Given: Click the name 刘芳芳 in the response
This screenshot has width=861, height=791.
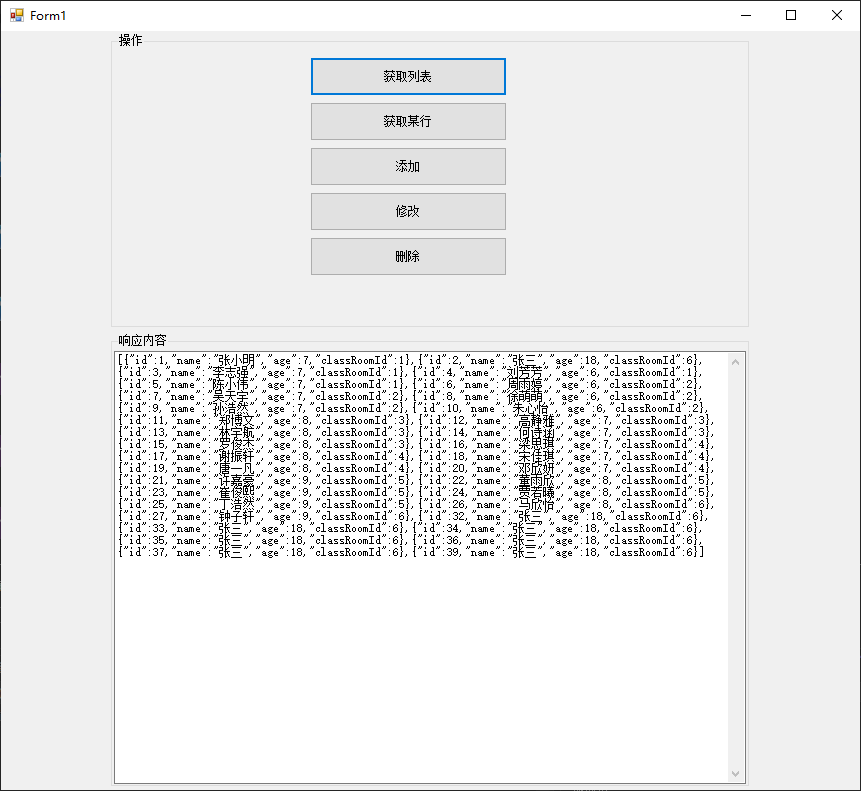Looking at the screenshot, I should pos(524,373).
